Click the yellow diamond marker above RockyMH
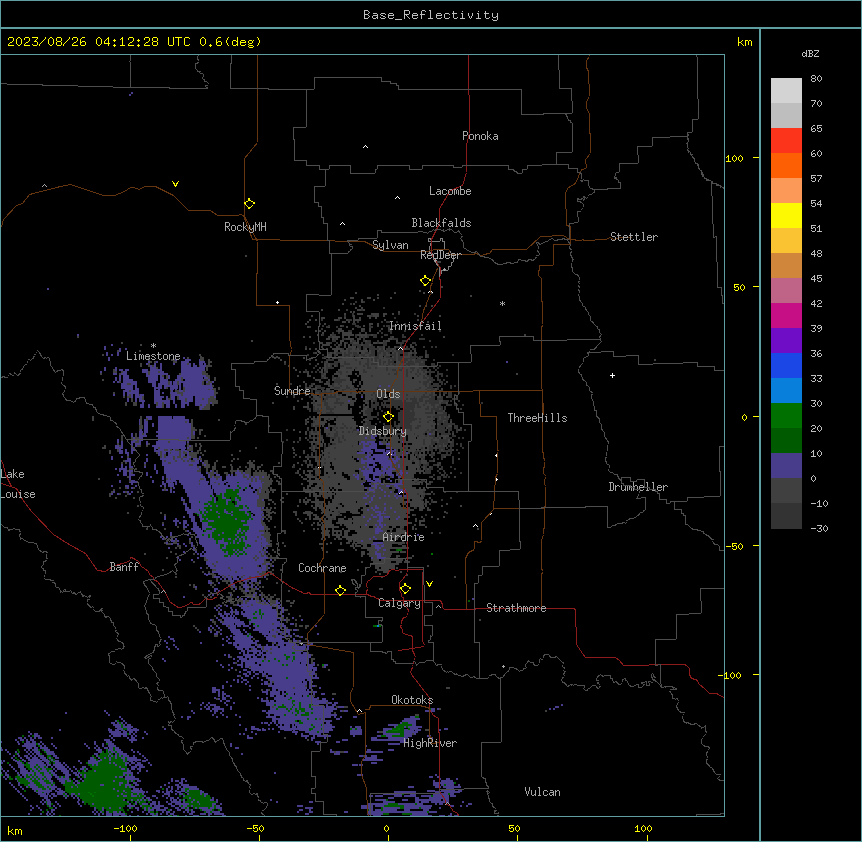The image size is (862, 842). [x=249, y=204]
